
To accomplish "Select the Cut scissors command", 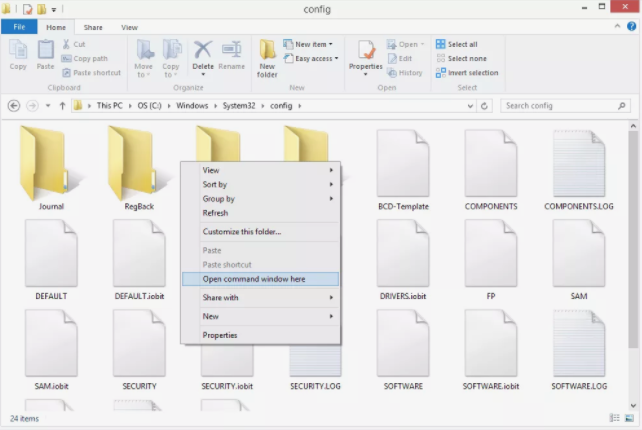I will point(74,44).
